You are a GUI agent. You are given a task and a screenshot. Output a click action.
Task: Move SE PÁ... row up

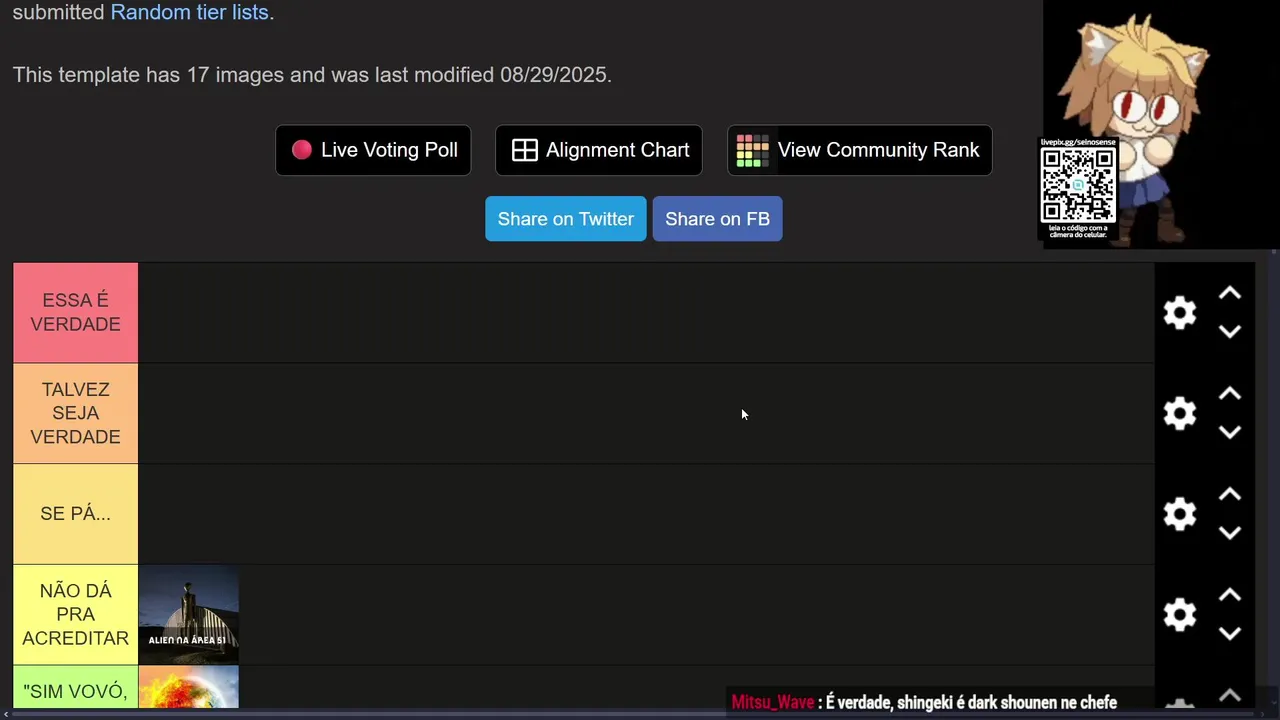click(1230, 495)
